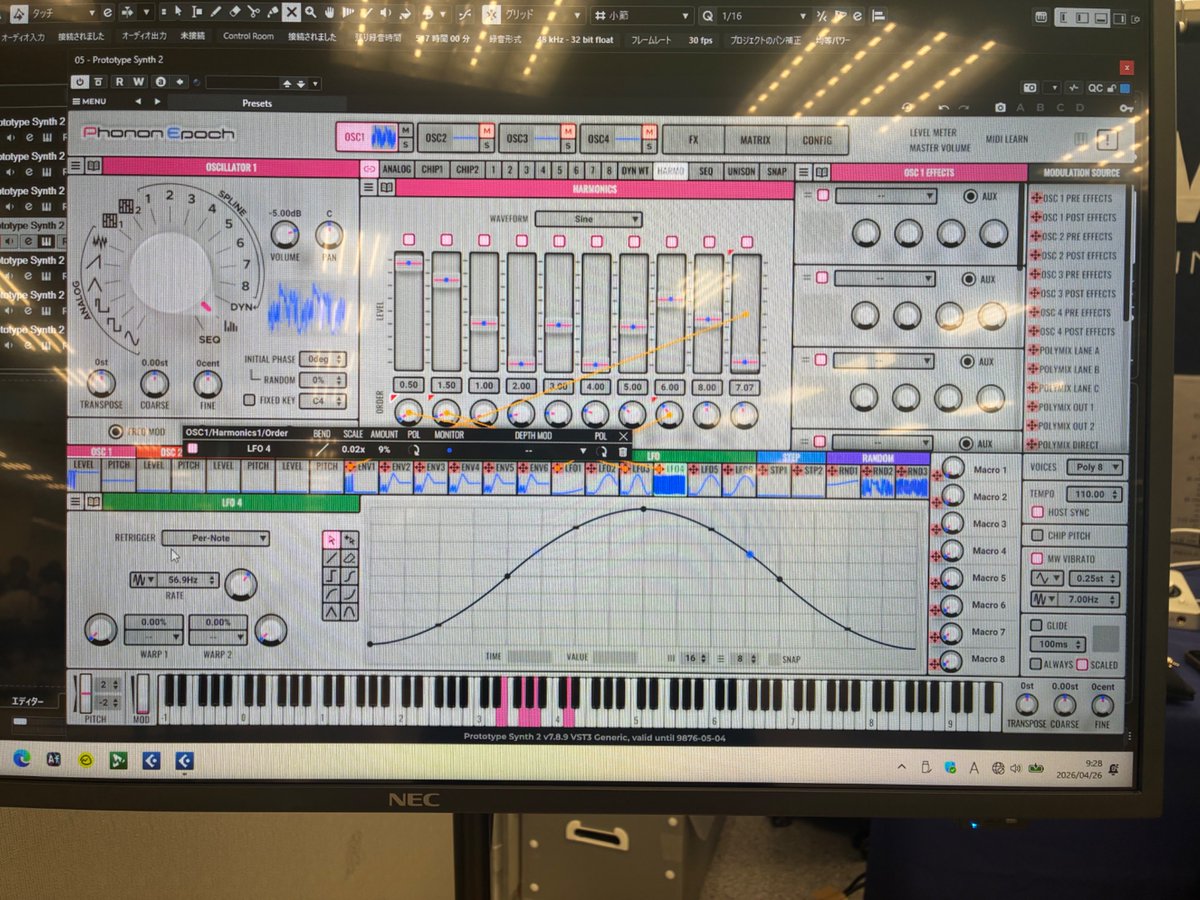The image size is (1200, 900).
Task: Open the Oscillator 1 manual book icon
Action: 92,166
